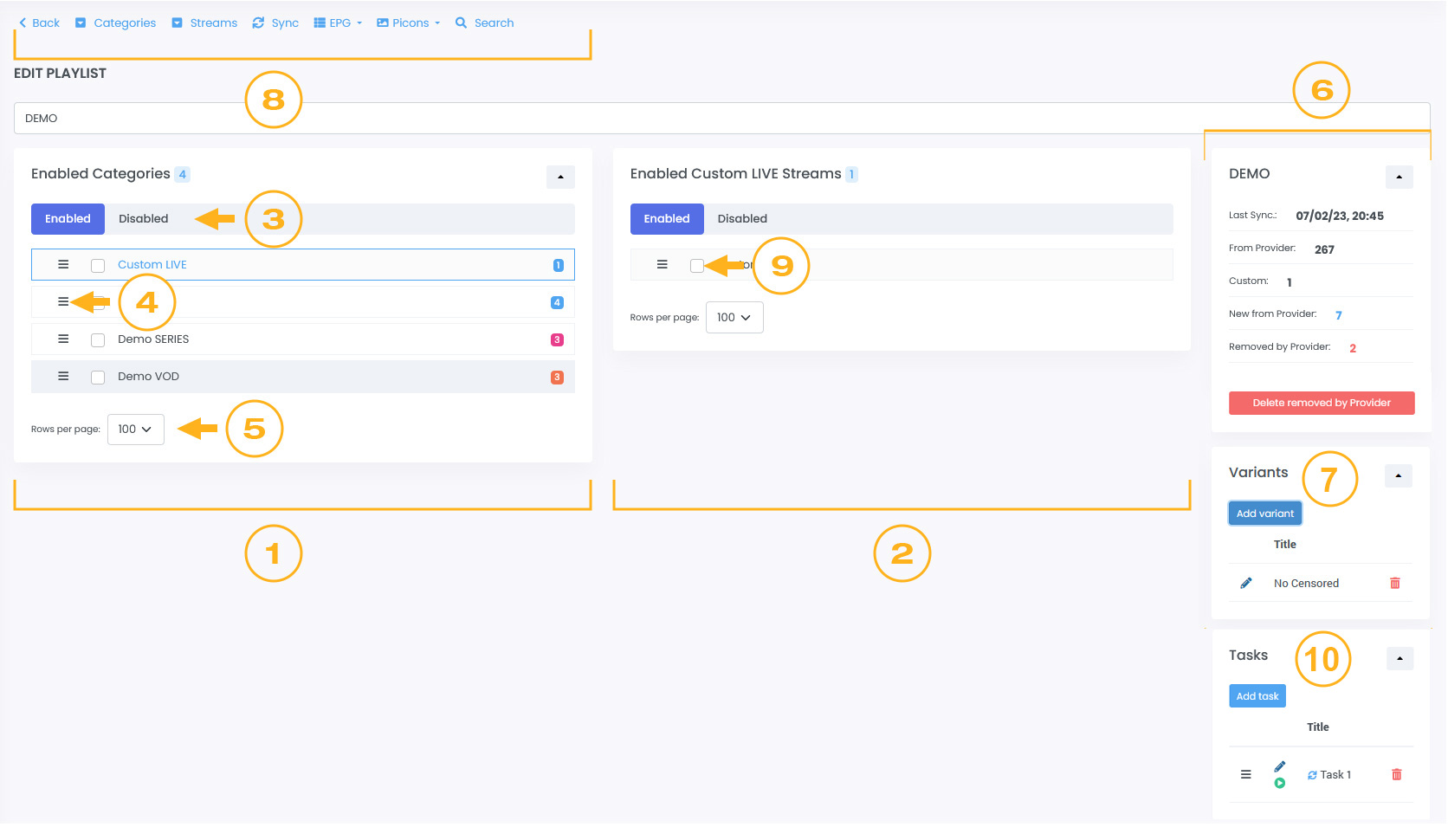Check the Custom LIVE category checkbox
Image resolution: width=1448 pixels, height=840 pixels.
pyautogui.click(x=98, y=266)
